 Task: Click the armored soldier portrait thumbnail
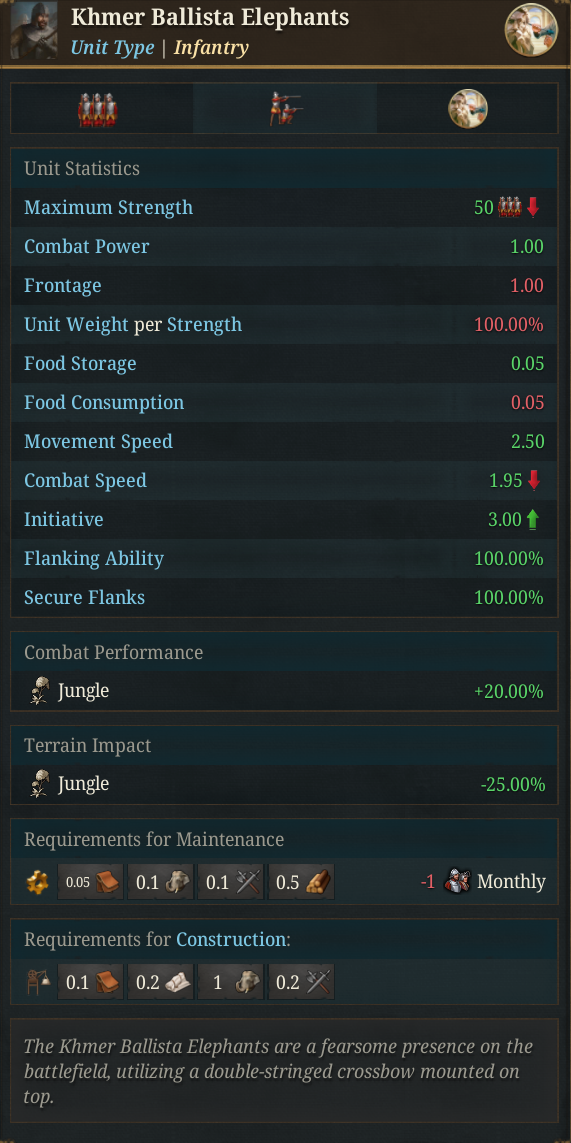click(x=34, y=30)
